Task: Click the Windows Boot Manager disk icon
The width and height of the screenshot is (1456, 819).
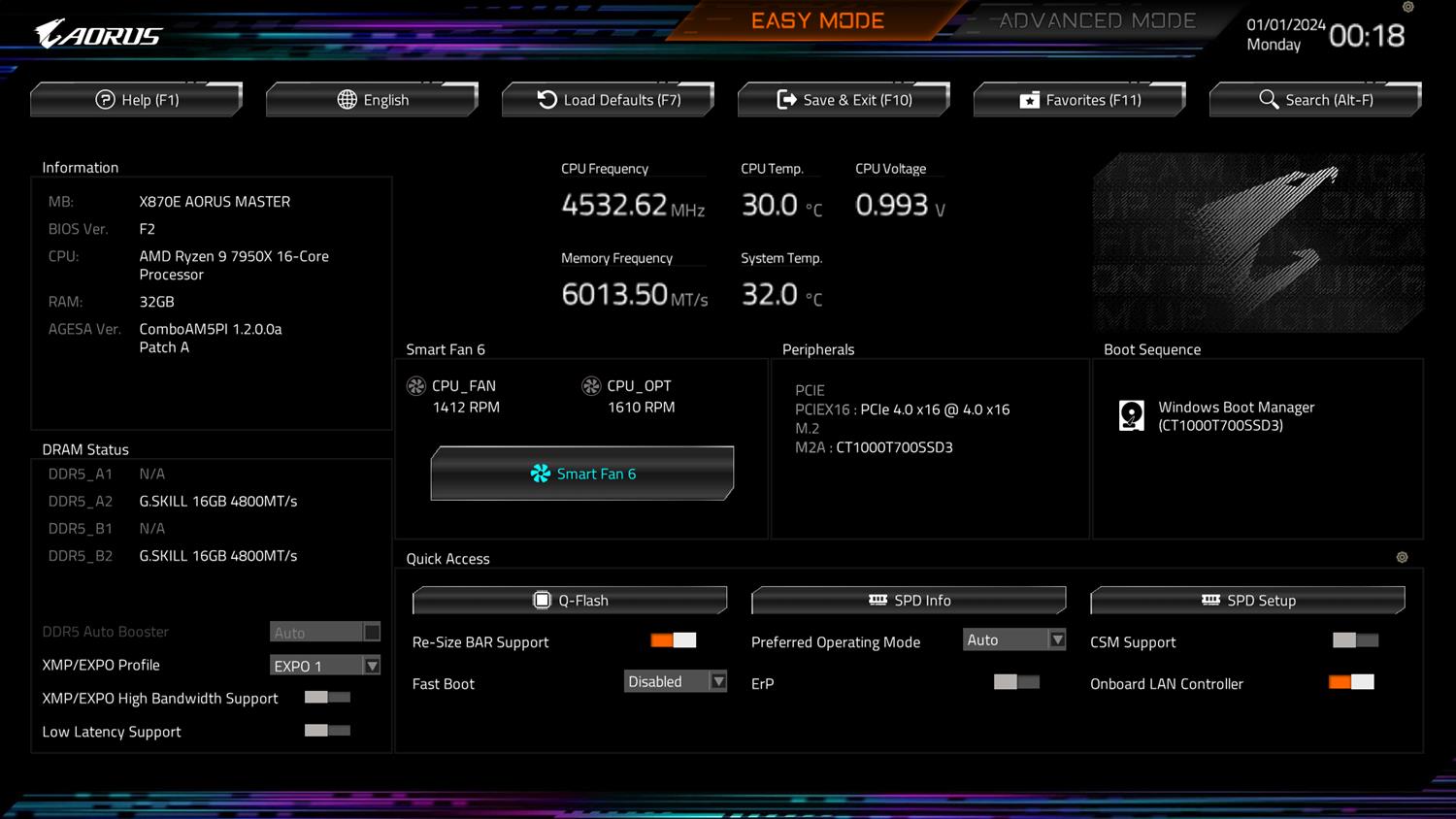Action: click(x=1132, y=415)
